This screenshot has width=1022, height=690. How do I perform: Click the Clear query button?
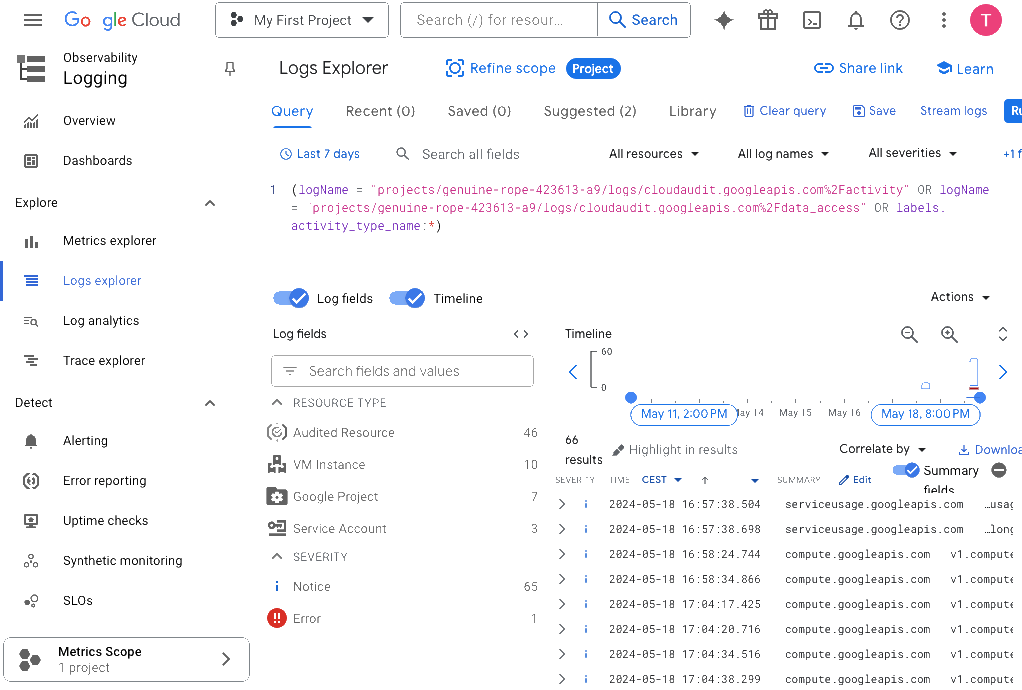[784, 111]
